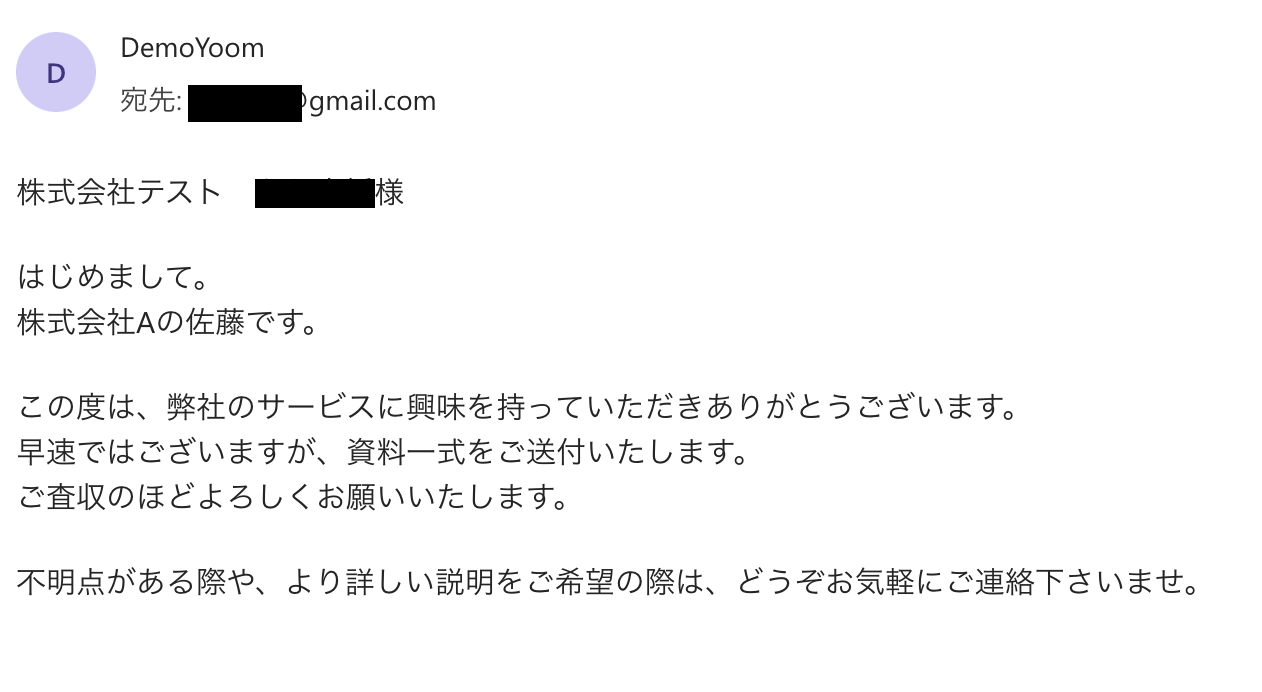This screenshot has height=692, width=1262.
Task: Click 早速ではございますが at line start
Action: click(x=165, y=453)
